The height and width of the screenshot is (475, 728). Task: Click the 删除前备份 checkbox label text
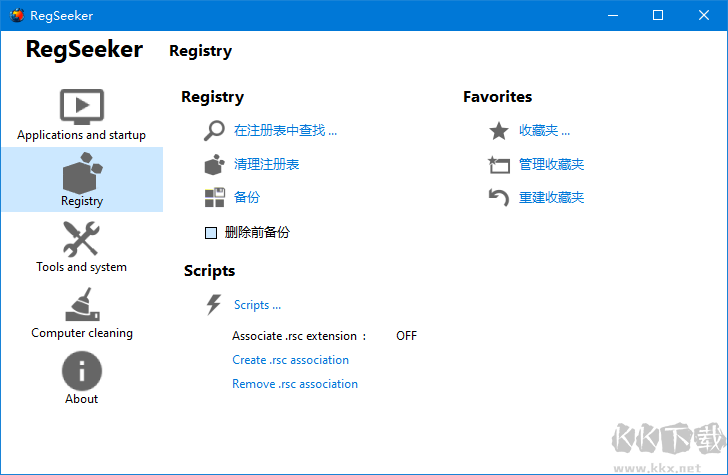257,232
